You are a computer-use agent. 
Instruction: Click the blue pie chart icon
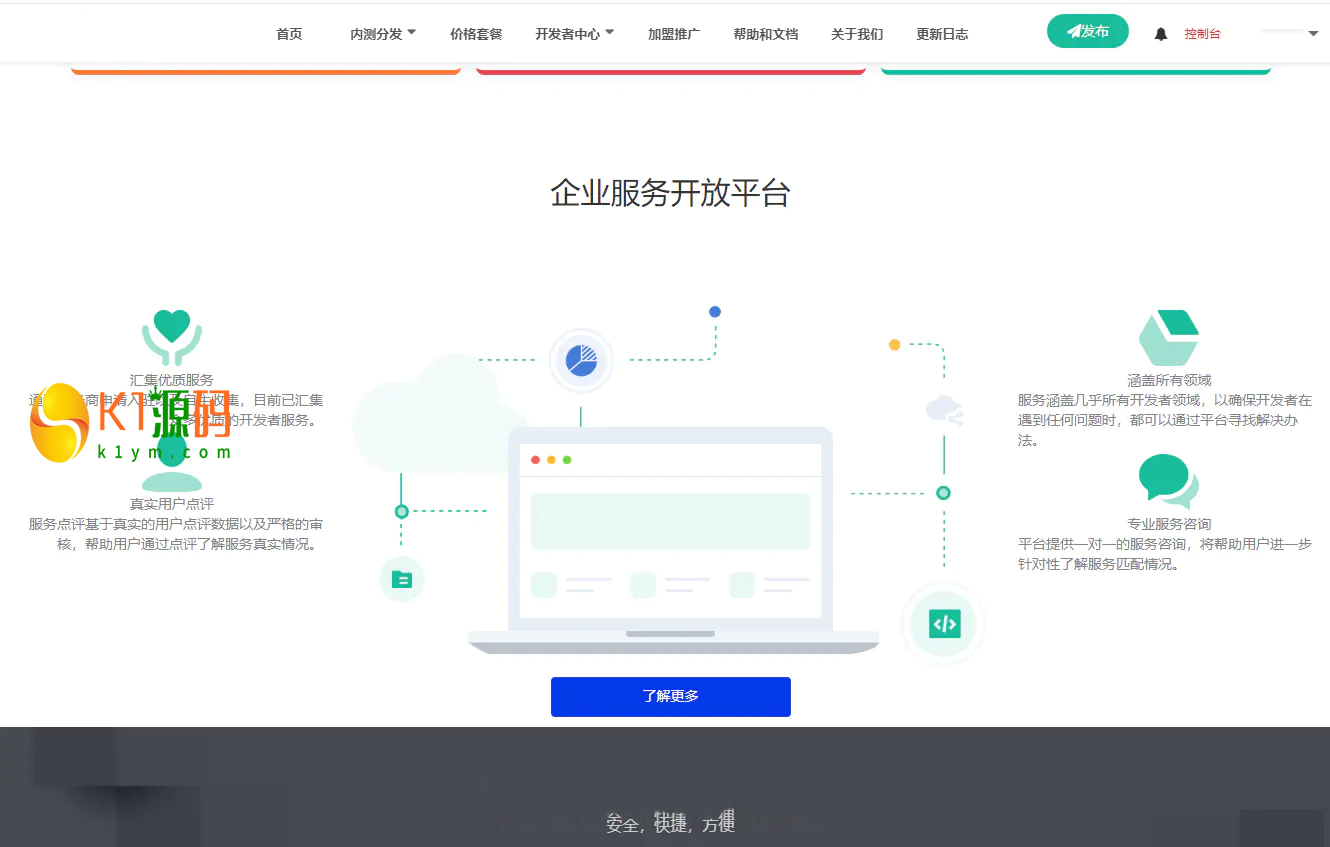click(581, 360)
